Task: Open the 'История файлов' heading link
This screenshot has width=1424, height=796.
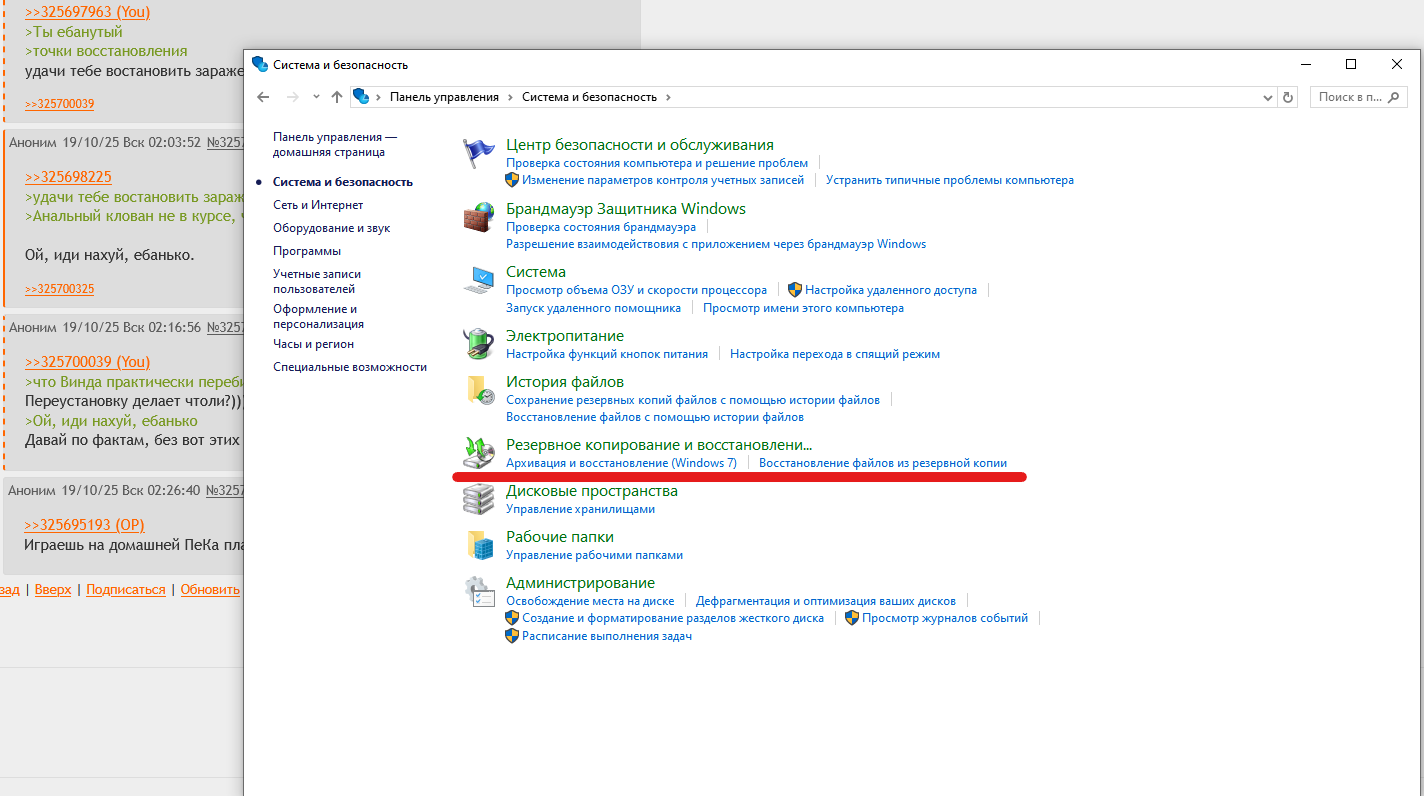Action: click(565, 382)
